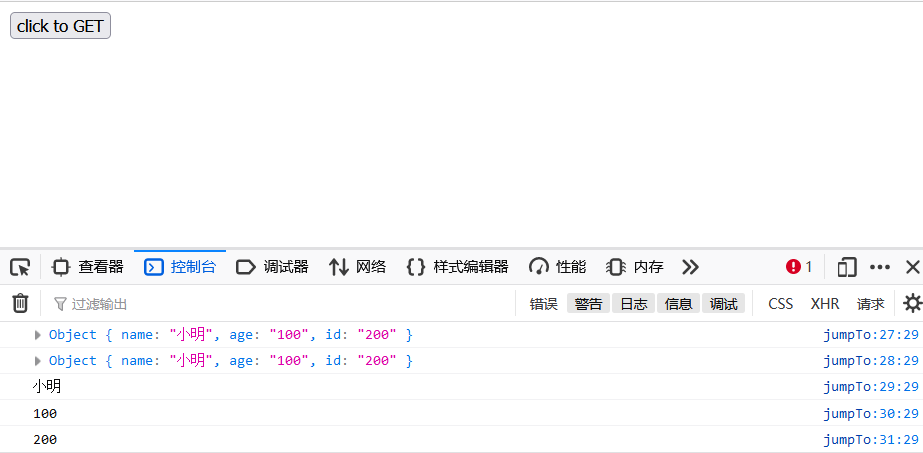This screenshot has width=923, height=453.
Task: Open the devtools three-dot menu
Action: pos(879,268)
